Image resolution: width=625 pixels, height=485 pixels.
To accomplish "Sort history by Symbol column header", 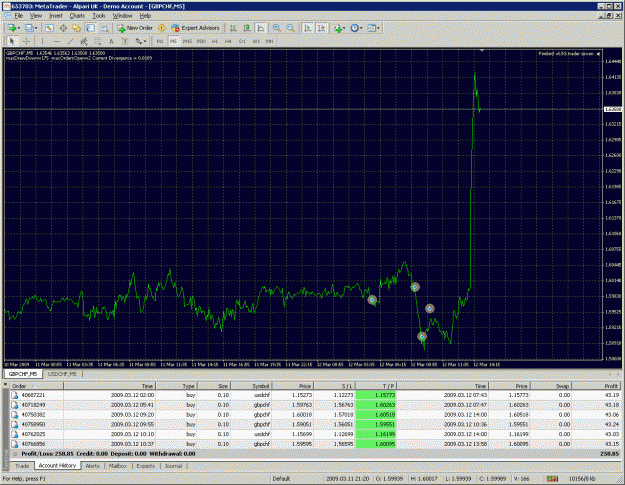I will [x=251, y=386].
